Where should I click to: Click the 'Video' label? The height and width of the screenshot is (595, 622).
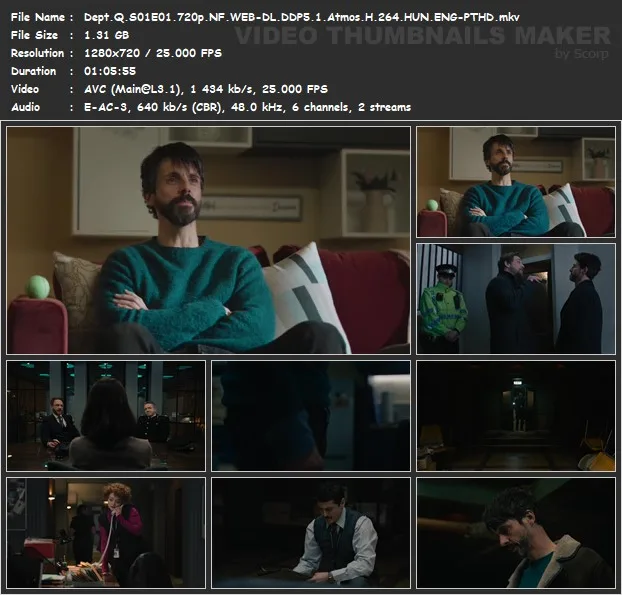[x=25, y=89]
